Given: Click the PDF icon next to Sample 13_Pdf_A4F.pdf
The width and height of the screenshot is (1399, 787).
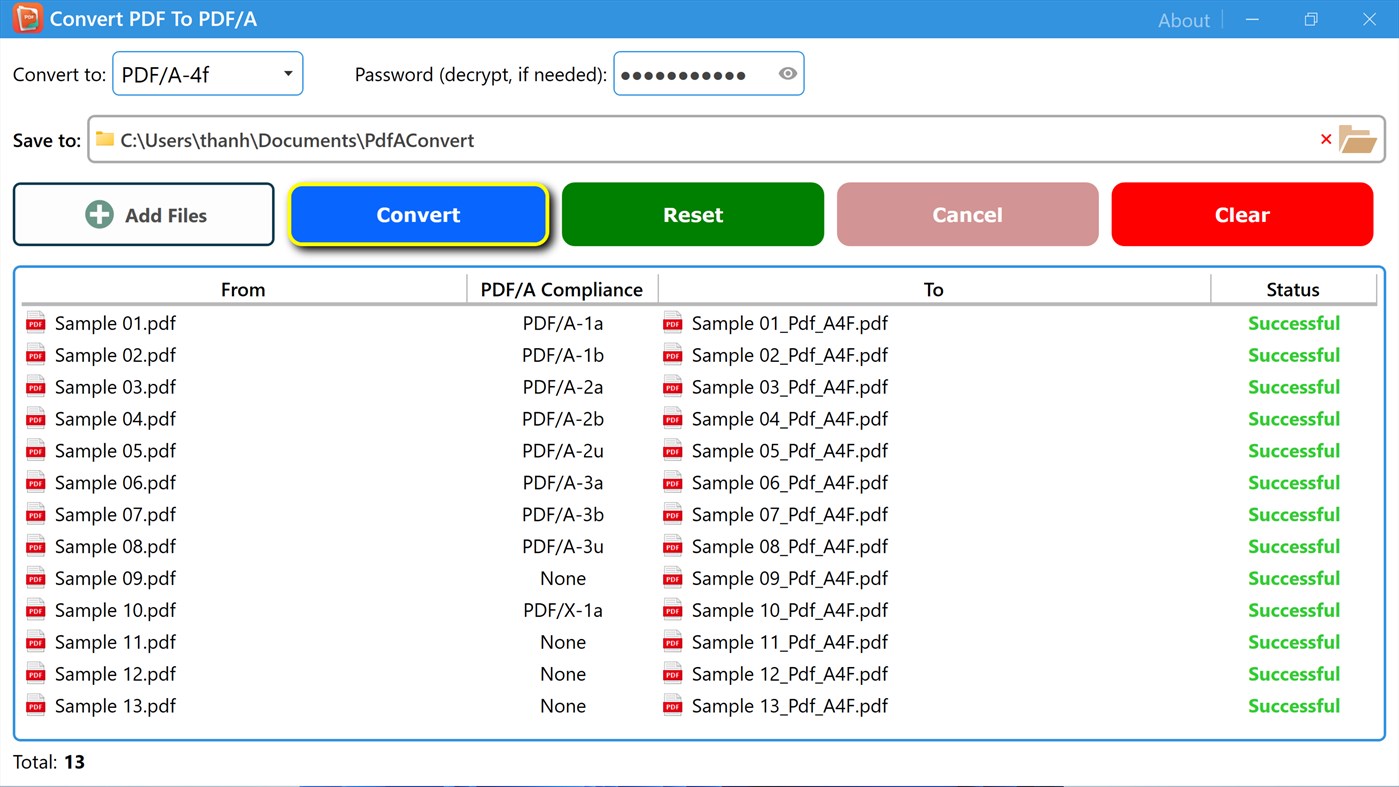Looking at the screenshot, I should click(x=672, y=705).
